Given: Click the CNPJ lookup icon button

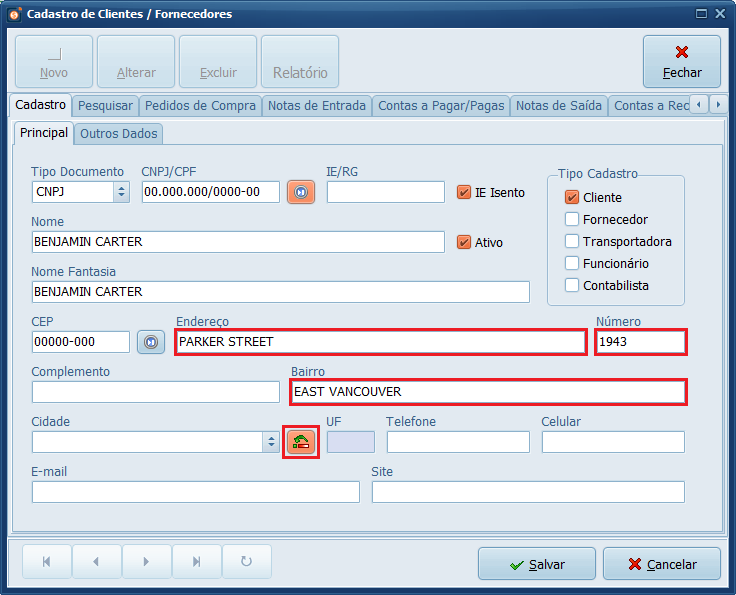Looking at the screenshot, I should point(300,192).
